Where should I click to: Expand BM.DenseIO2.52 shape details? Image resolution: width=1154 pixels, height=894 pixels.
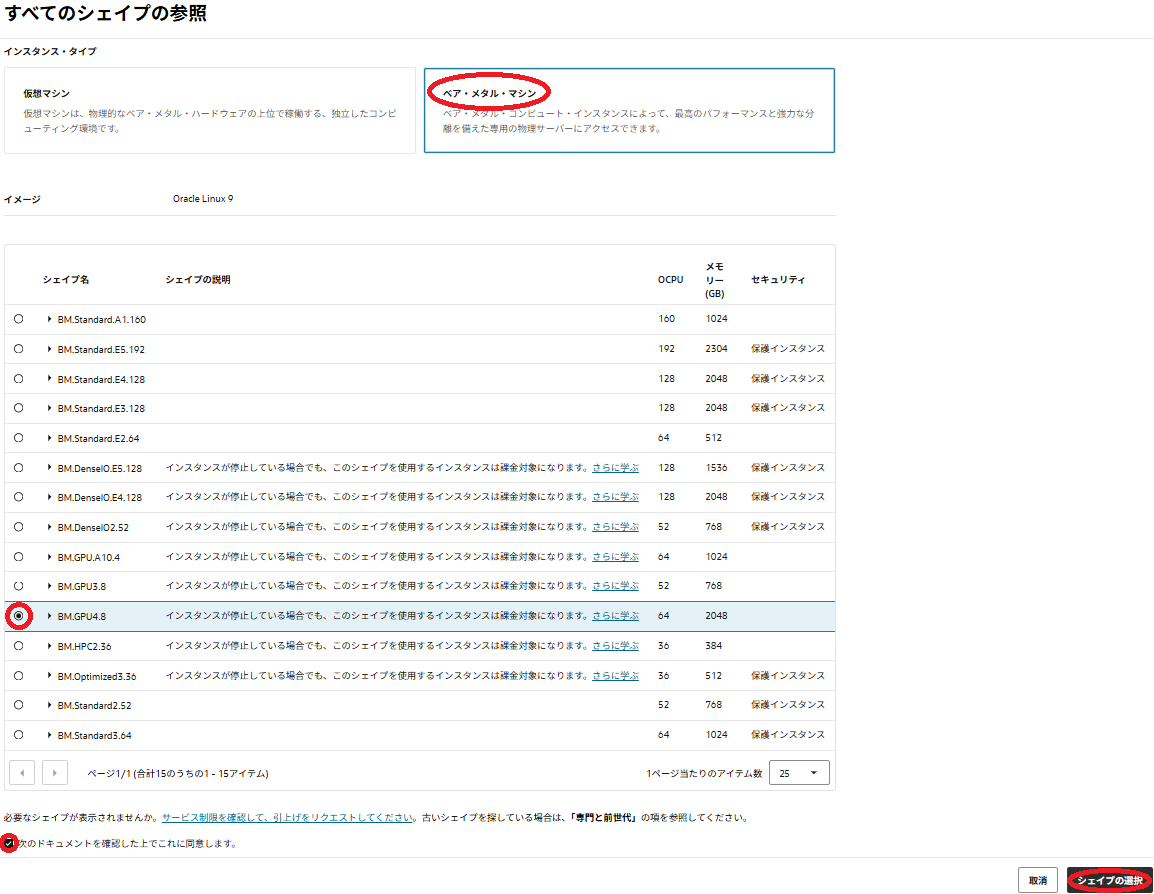tap(49, 527)
